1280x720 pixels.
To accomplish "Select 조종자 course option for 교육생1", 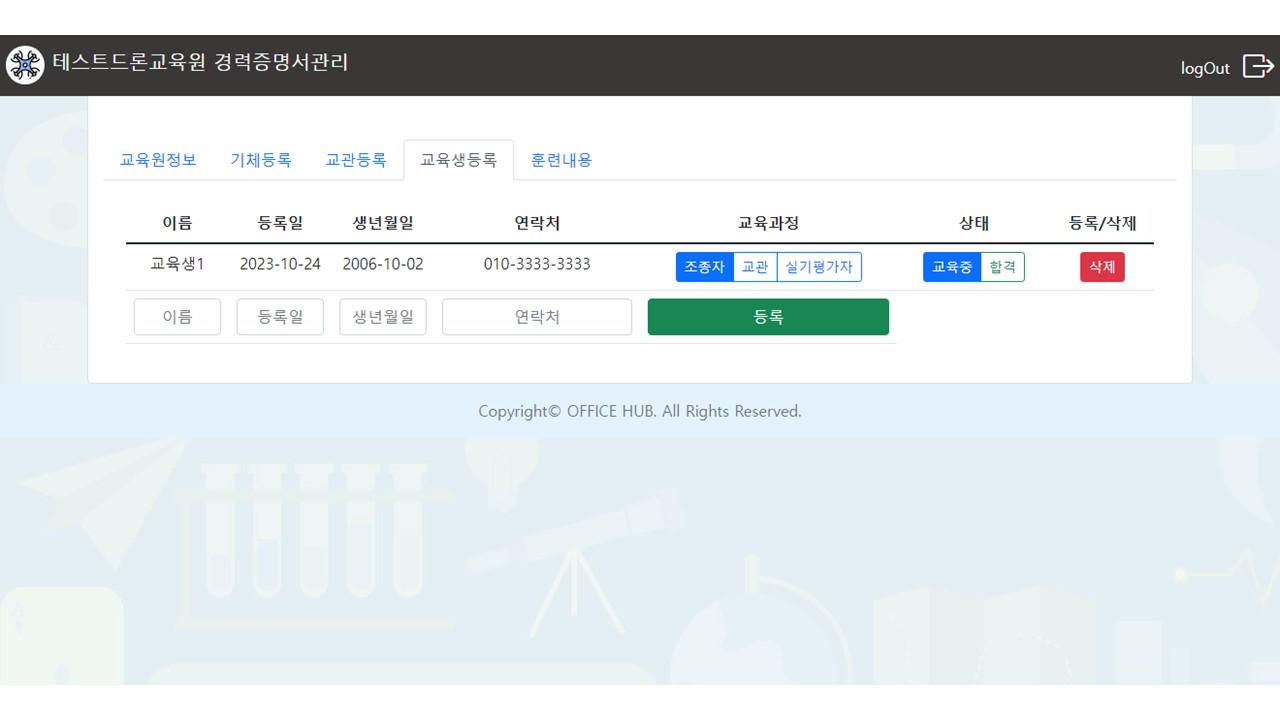I will click(704, 267).
